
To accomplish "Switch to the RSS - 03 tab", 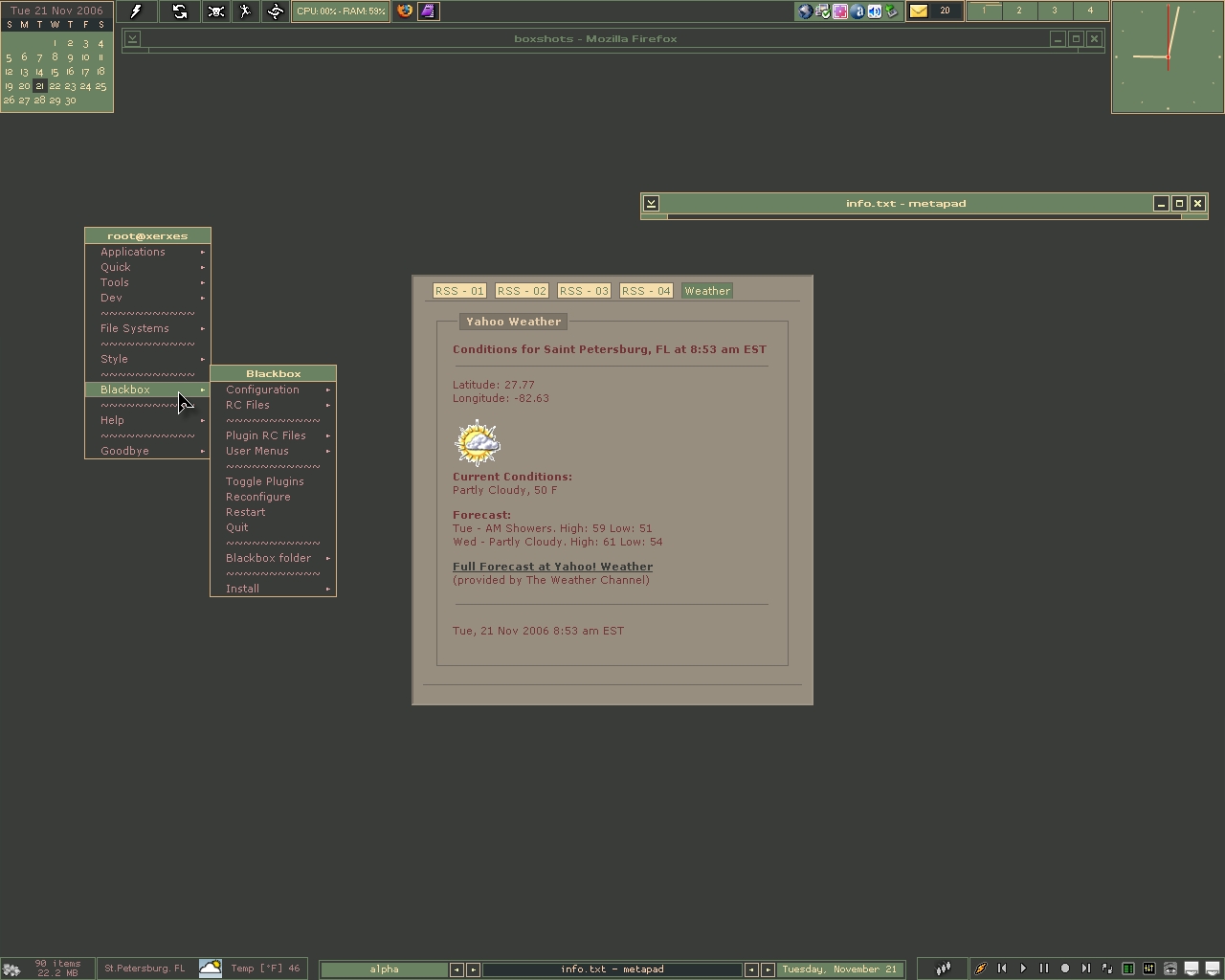I will [x=584, y=291].
